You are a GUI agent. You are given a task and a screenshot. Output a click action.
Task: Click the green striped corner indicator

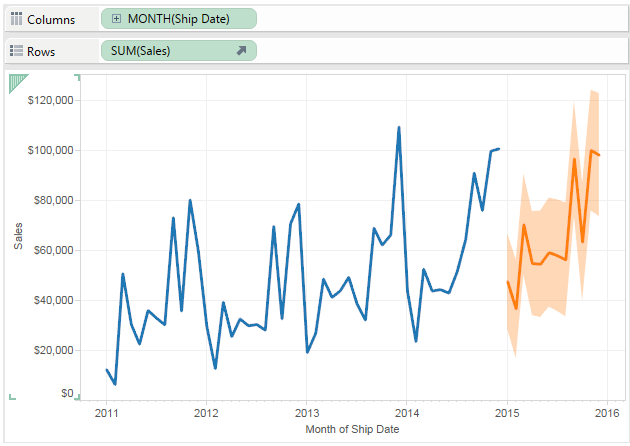15,83
